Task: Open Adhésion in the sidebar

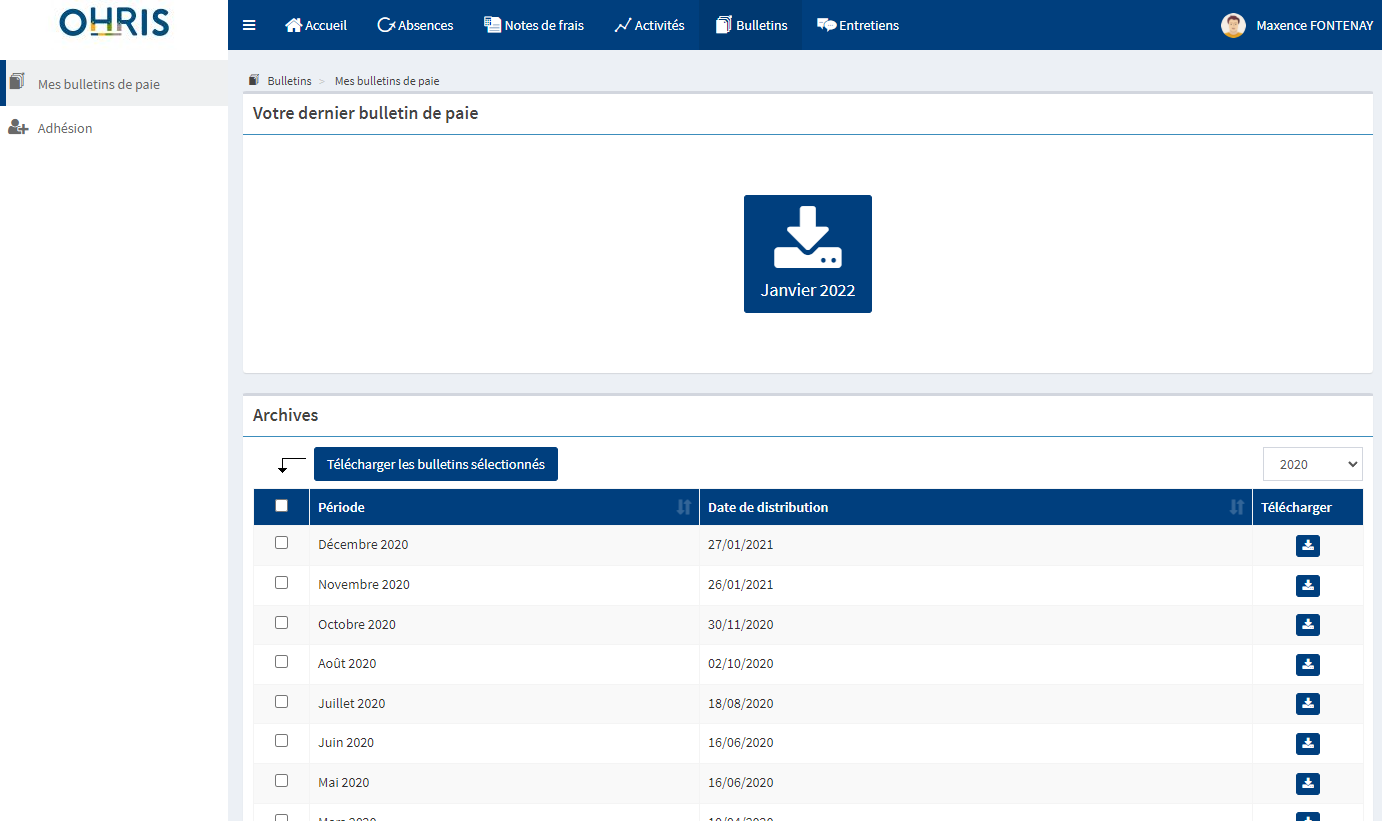Action: [64, 128]
